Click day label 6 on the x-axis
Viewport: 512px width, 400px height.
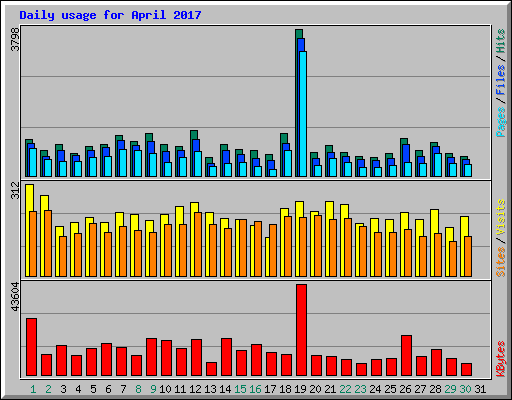point(108,389)
